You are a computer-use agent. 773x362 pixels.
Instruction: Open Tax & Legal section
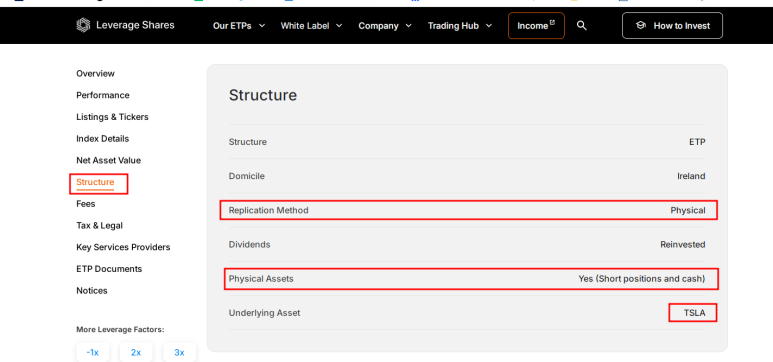pos(100,225)
